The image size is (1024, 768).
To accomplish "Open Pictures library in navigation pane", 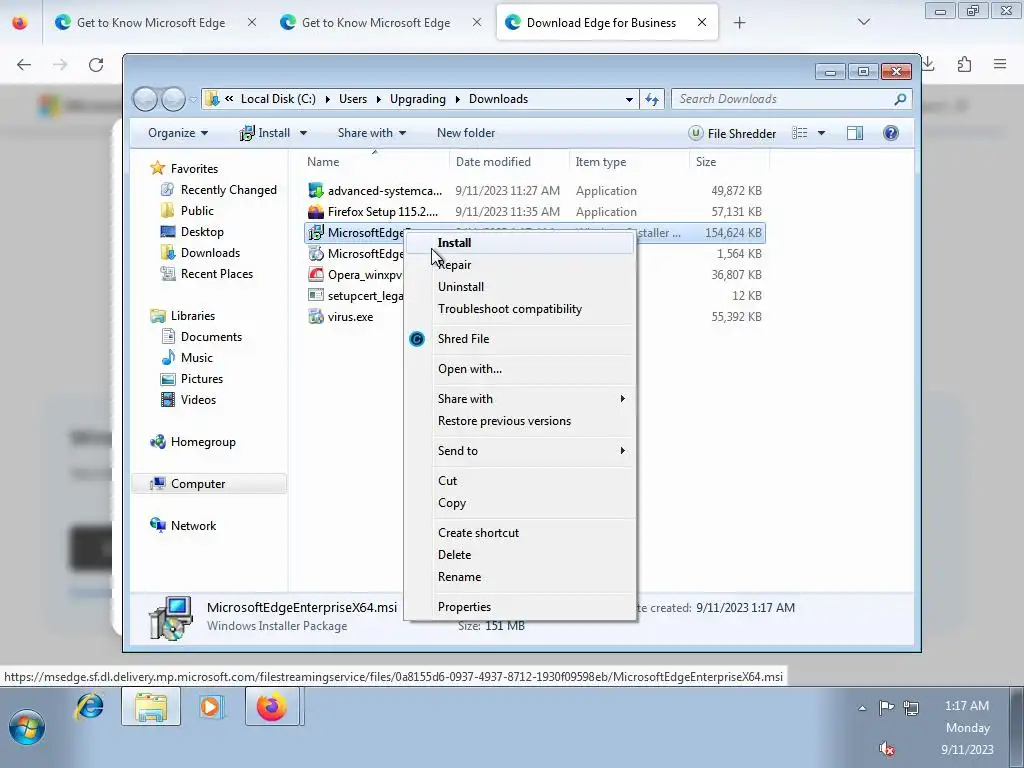I will [x=202, y=379].
